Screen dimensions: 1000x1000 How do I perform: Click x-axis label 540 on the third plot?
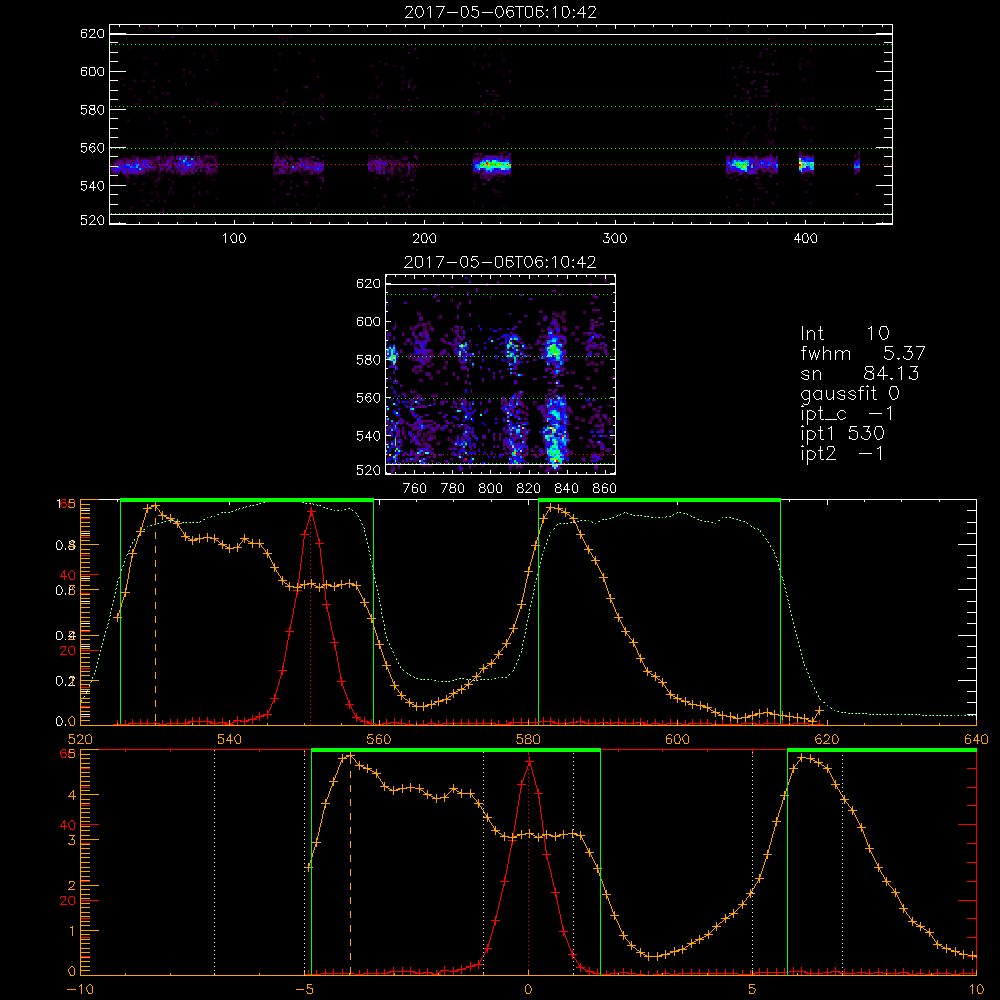tap(230, 739)
